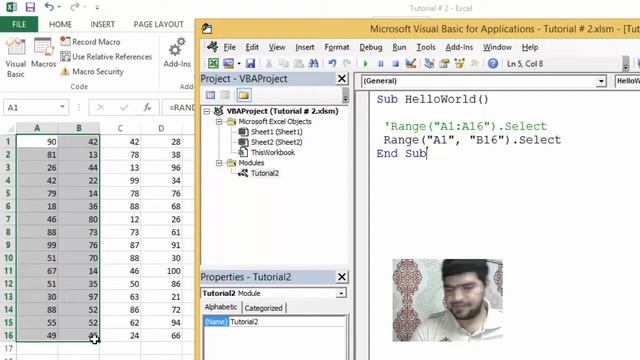
Task: Open the VBA Help menu
Action: 530,47
